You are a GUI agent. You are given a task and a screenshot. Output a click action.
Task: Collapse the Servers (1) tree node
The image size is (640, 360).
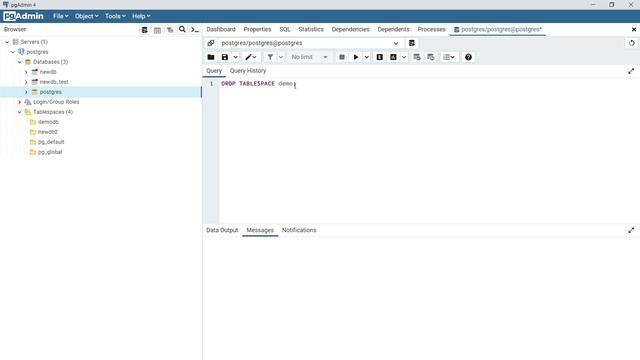coord(7,42)
